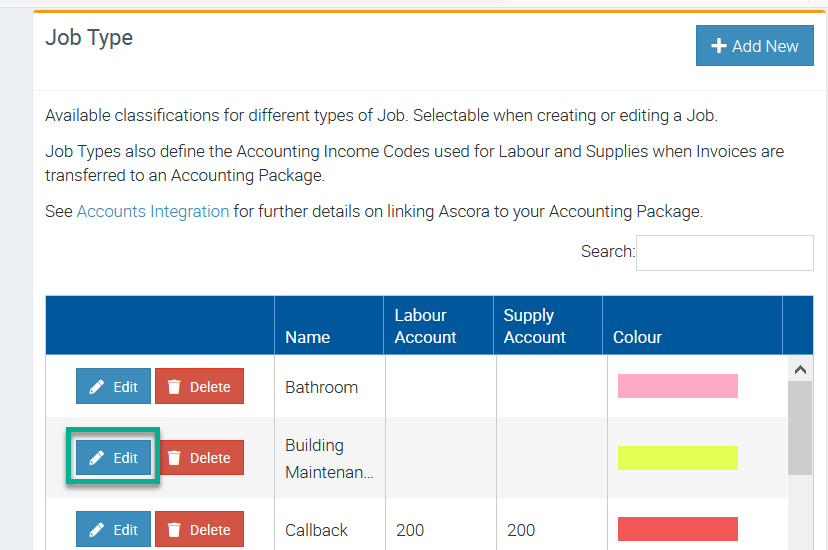
Task: Click the pencil icon in Bathroom row
Action: 97,387
